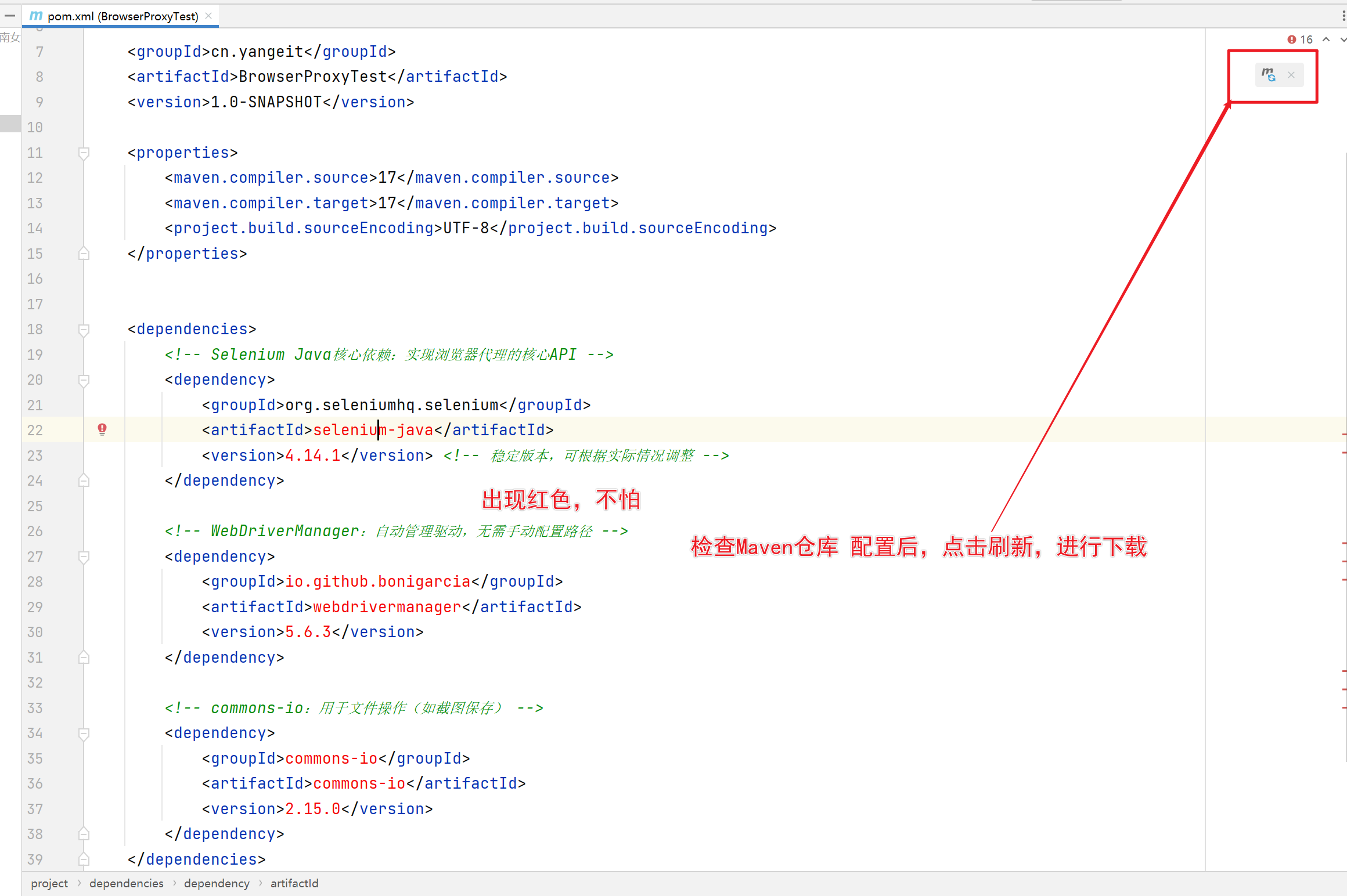
Task: Click the minimize tool window dash icon
Action: 10,16
